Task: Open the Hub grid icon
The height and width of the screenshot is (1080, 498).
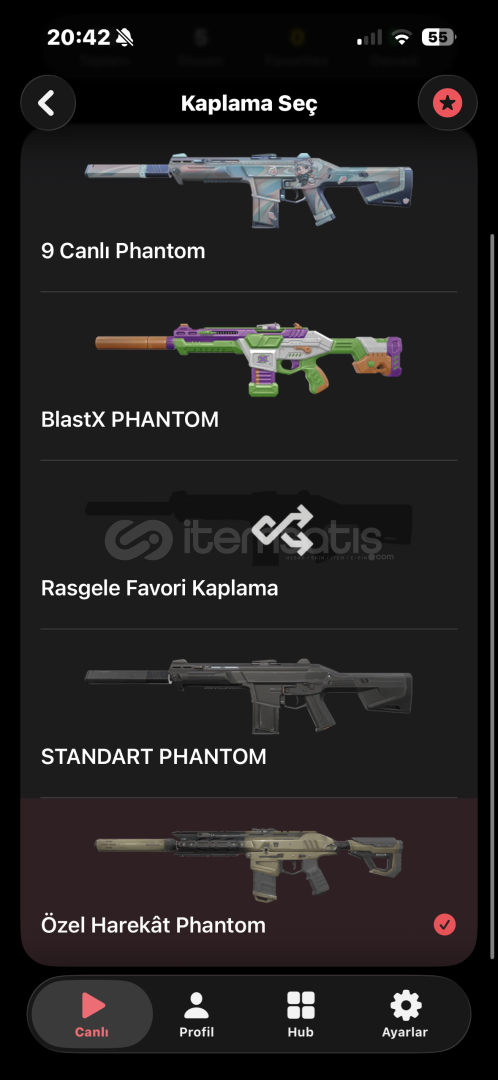Action: 301,1006
